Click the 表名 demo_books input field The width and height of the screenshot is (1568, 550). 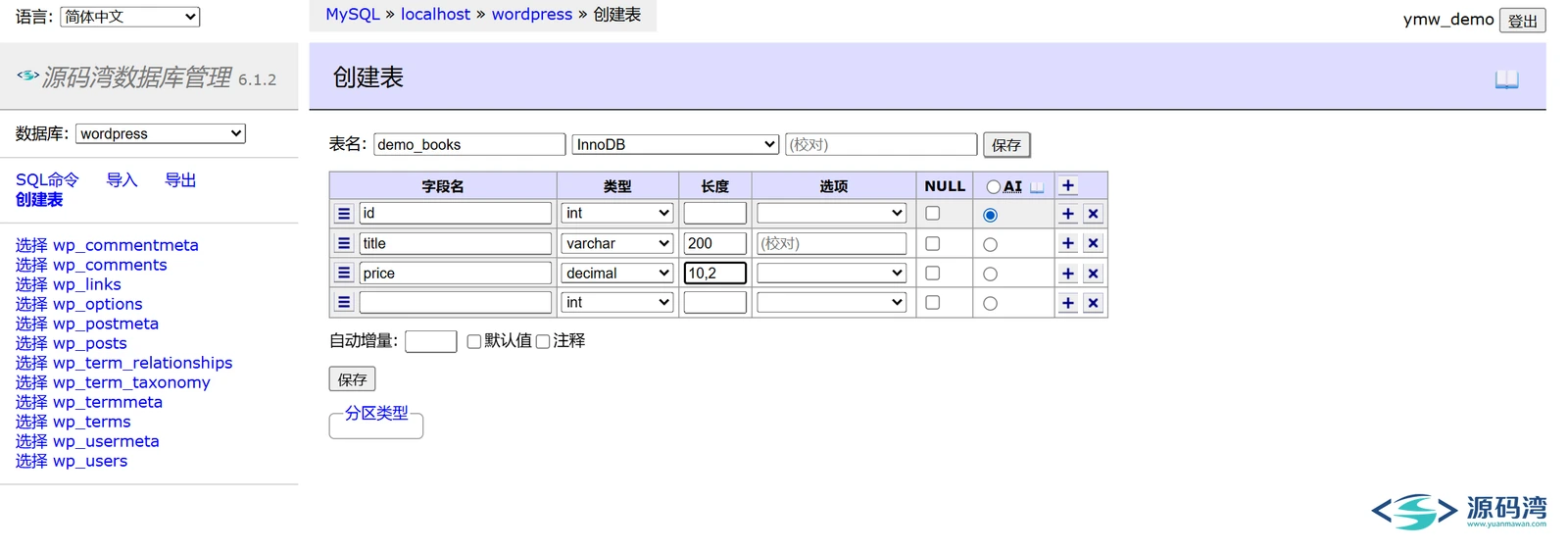(x=469, y=144)
